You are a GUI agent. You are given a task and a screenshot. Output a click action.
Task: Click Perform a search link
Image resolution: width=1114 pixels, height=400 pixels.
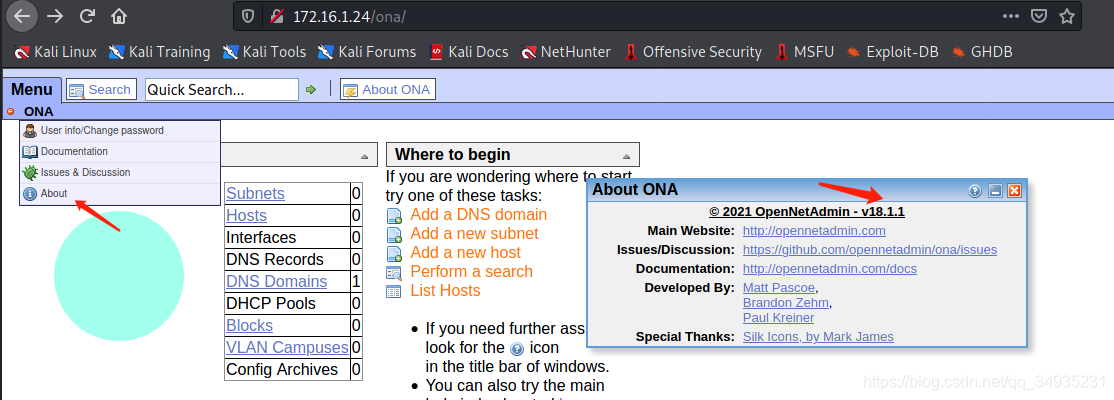click(x=472, y=271)
